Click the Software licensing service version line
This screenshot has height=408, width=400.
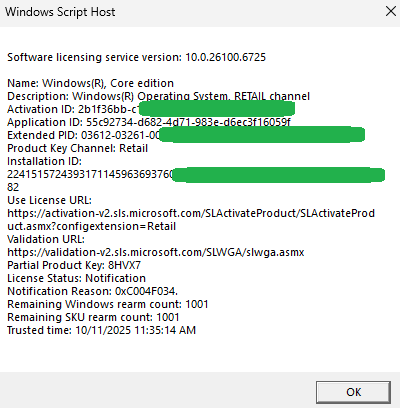(x=137, y=57)
